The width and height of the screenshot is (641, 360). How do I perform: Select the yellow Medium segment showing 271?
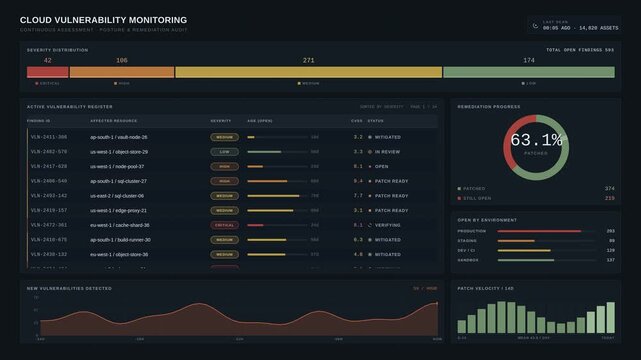click(309, 72)
